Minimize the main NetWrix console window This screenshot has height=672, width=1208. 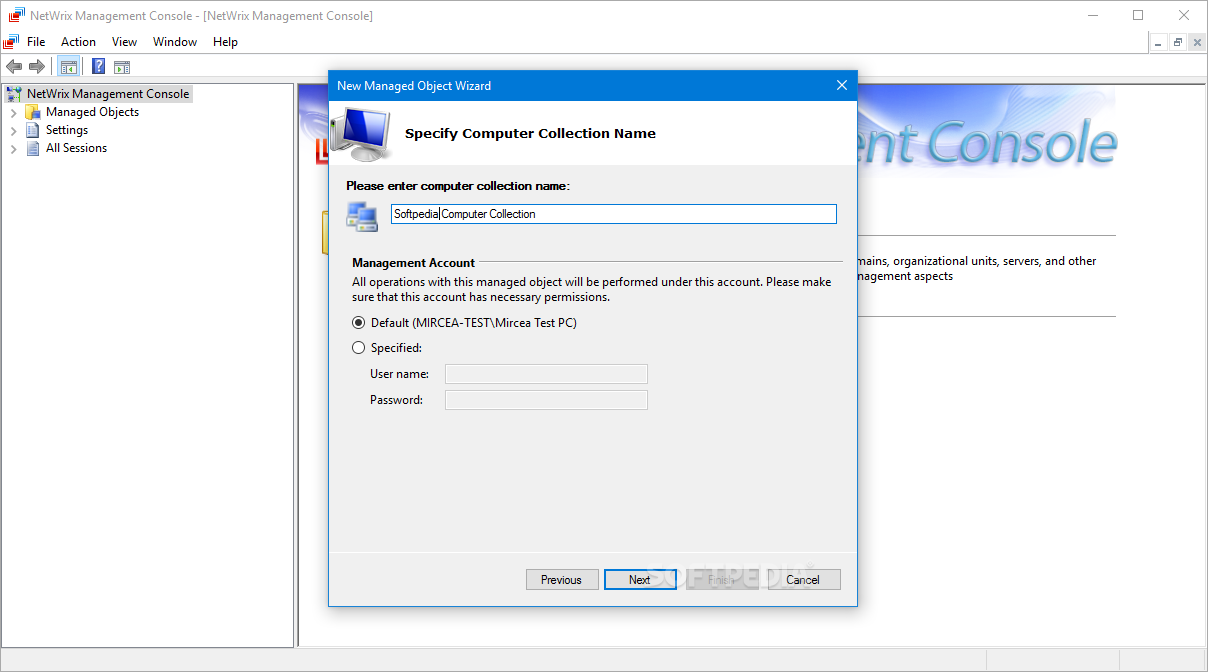point(1092,15)
